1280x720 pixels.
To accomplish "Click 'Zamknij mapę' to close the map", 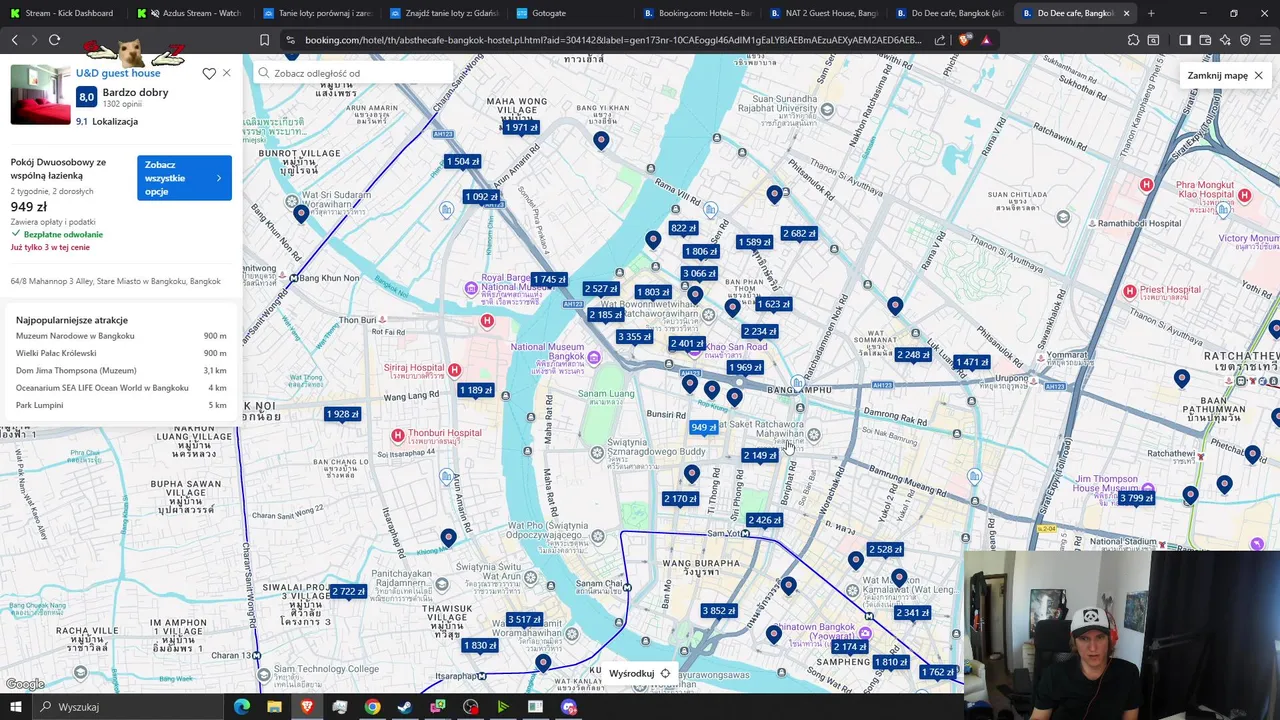I will point(1225,75).
